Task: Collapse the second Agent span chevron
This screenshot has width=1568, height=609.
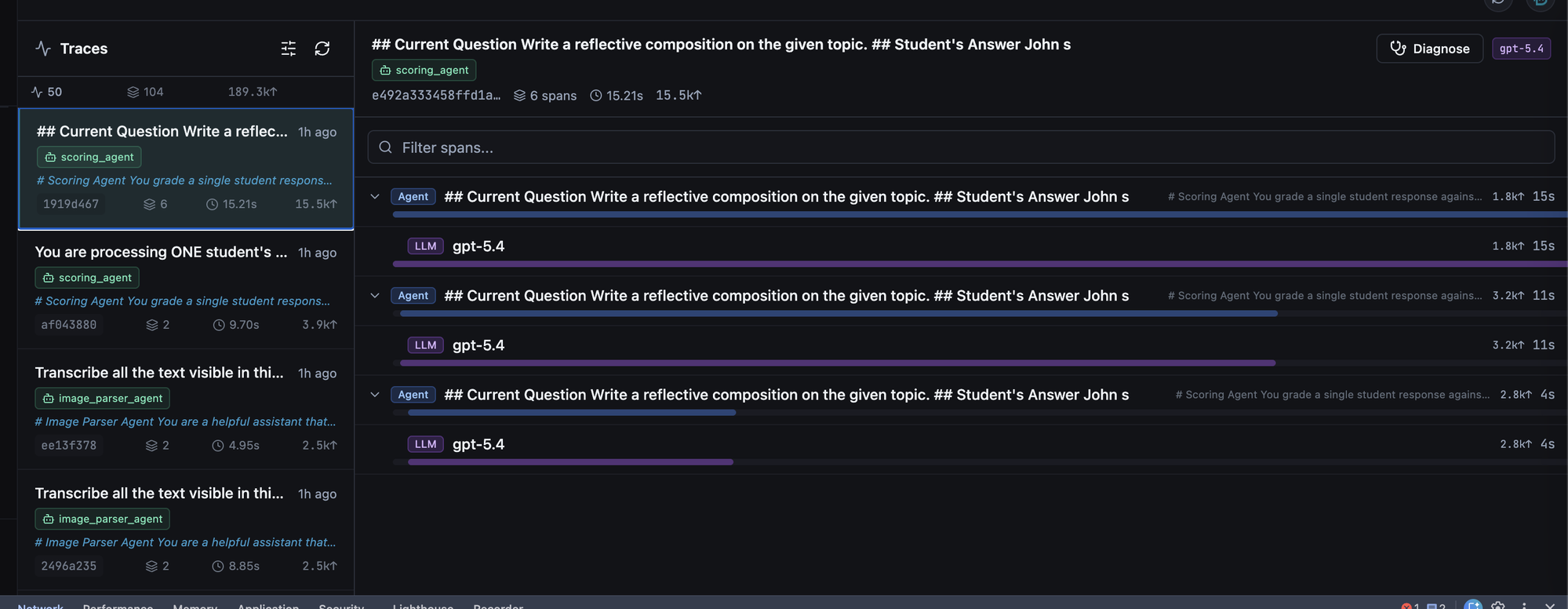Action: [375, 295]
